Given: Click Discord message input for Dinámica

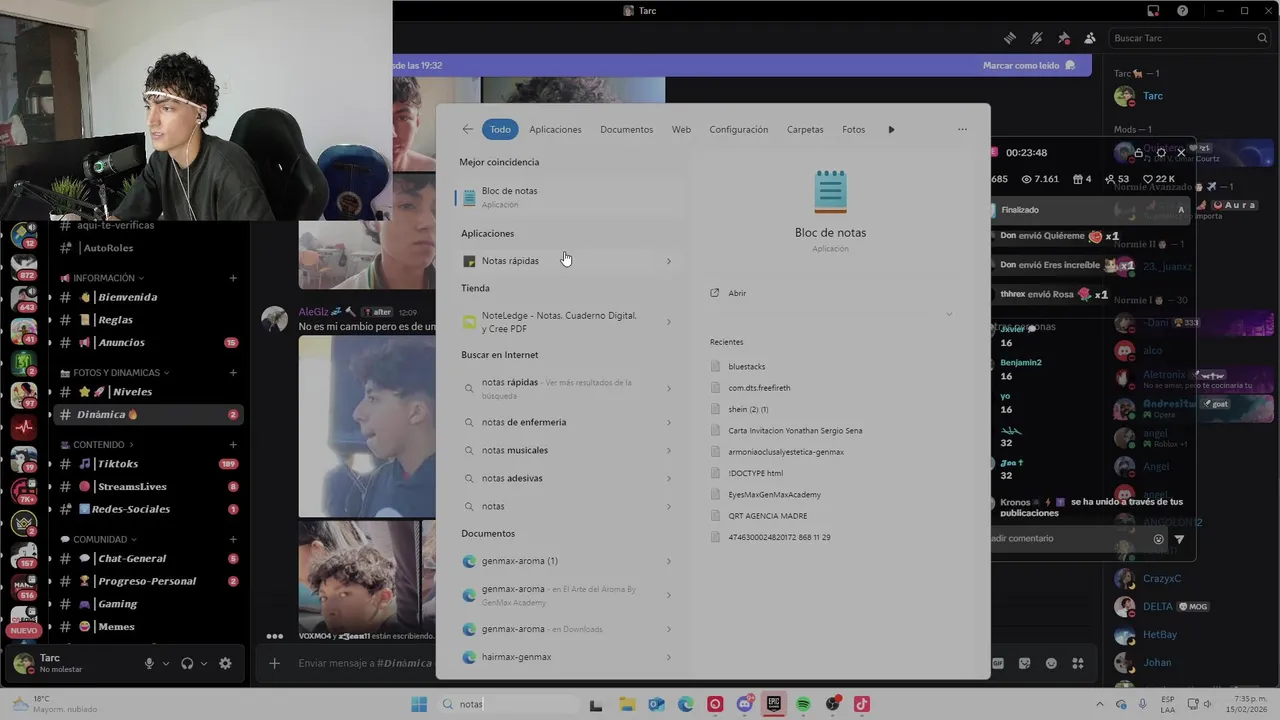Looking at the screenshot, I should click(x=365, y=663).
